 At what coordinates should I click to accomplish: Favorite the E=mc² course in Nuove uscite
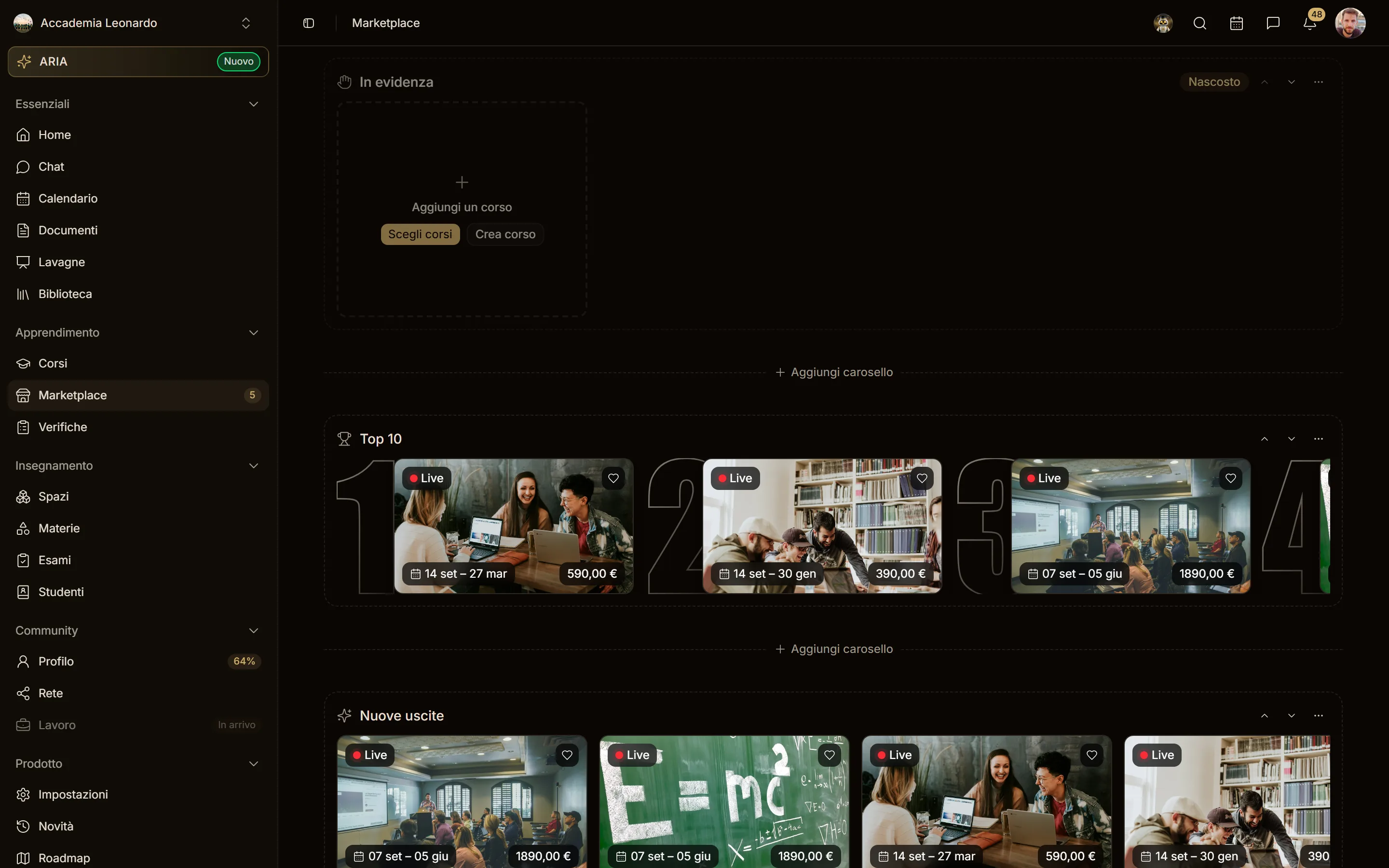pyautogui.click(x=830, y=755)
